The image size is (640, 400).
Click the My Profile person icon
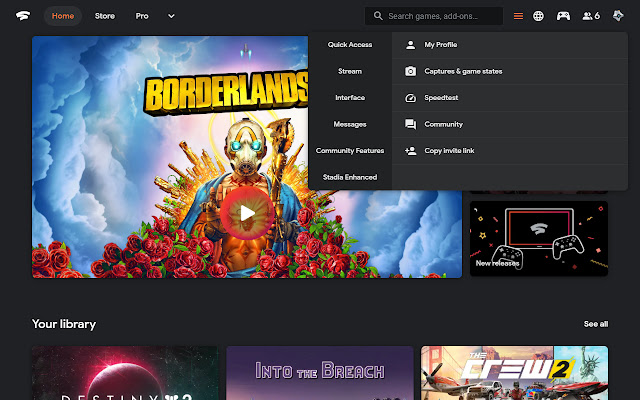coord(410,45)
